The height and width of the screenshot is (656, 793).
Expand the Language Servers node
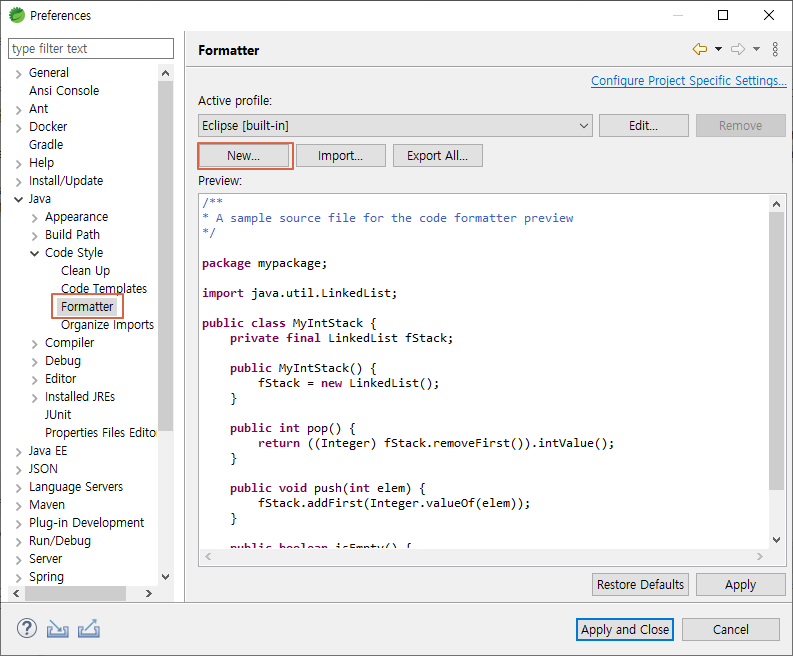pyautogui.click(x=18, y=488)
